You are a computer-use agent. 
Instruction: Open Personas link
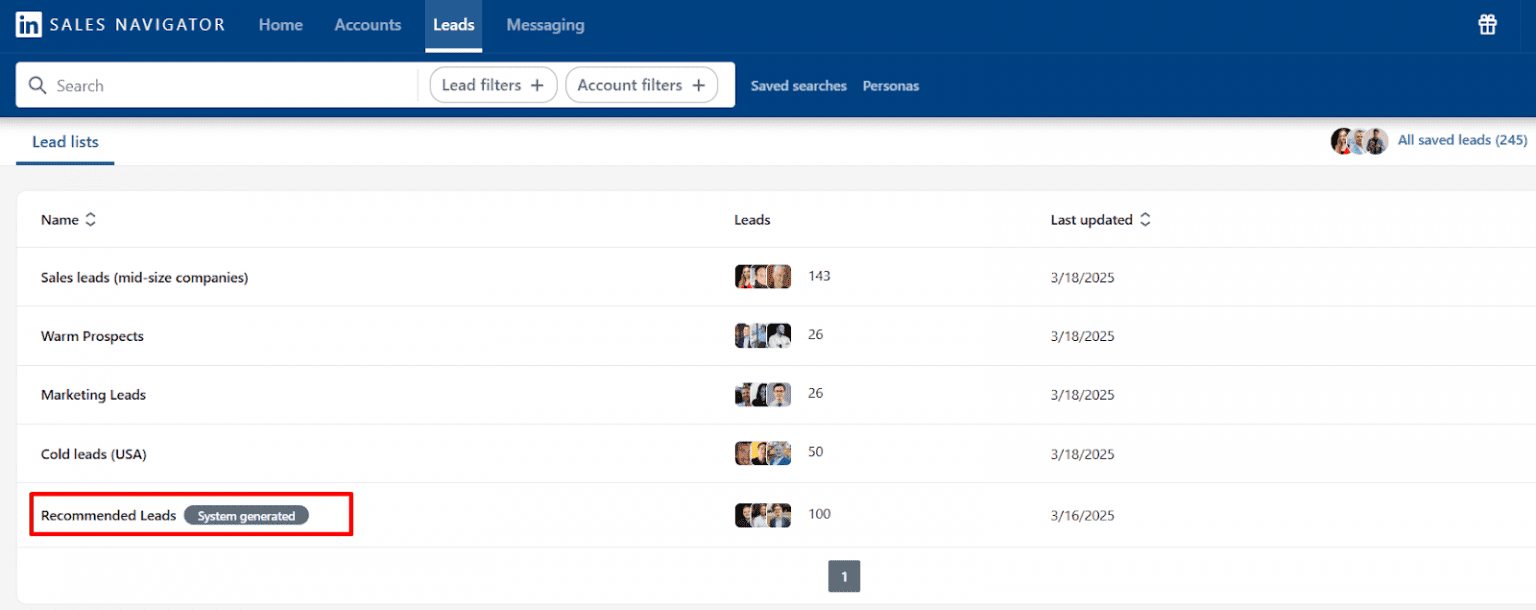(x=891, y=86)
